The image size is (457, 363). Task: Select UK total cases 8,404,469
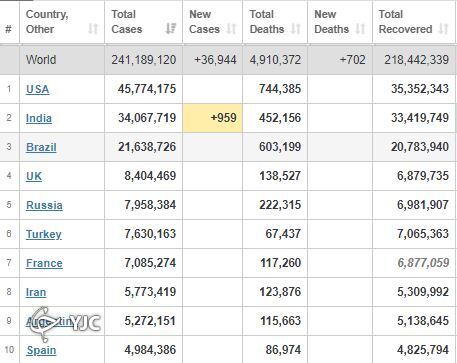tap(150, 176)
